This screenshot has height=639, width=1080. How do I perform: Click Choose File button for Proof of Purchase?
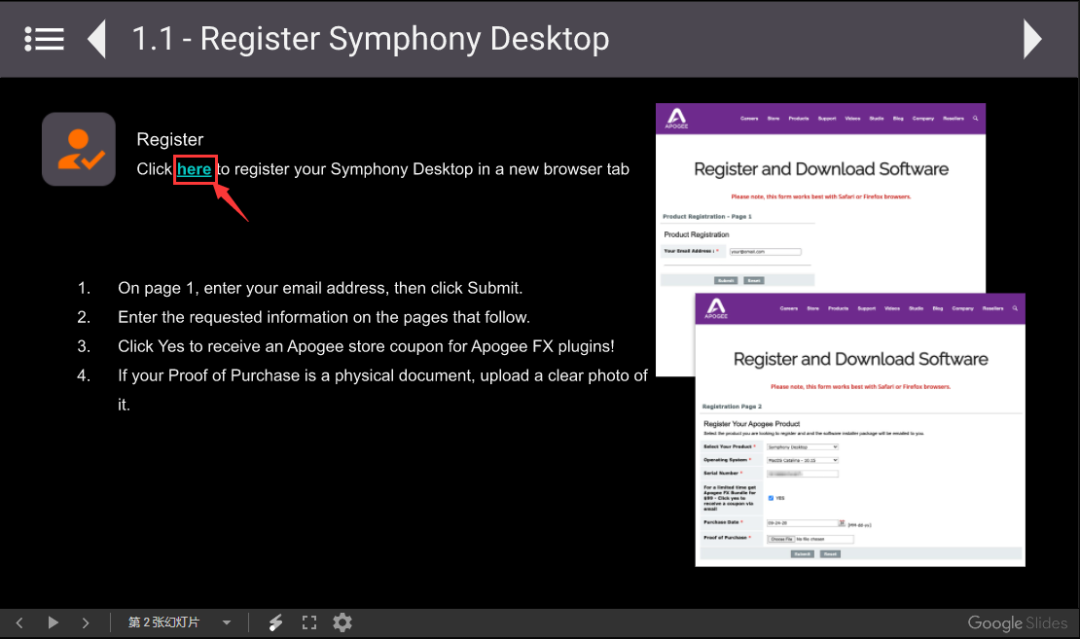781,539
